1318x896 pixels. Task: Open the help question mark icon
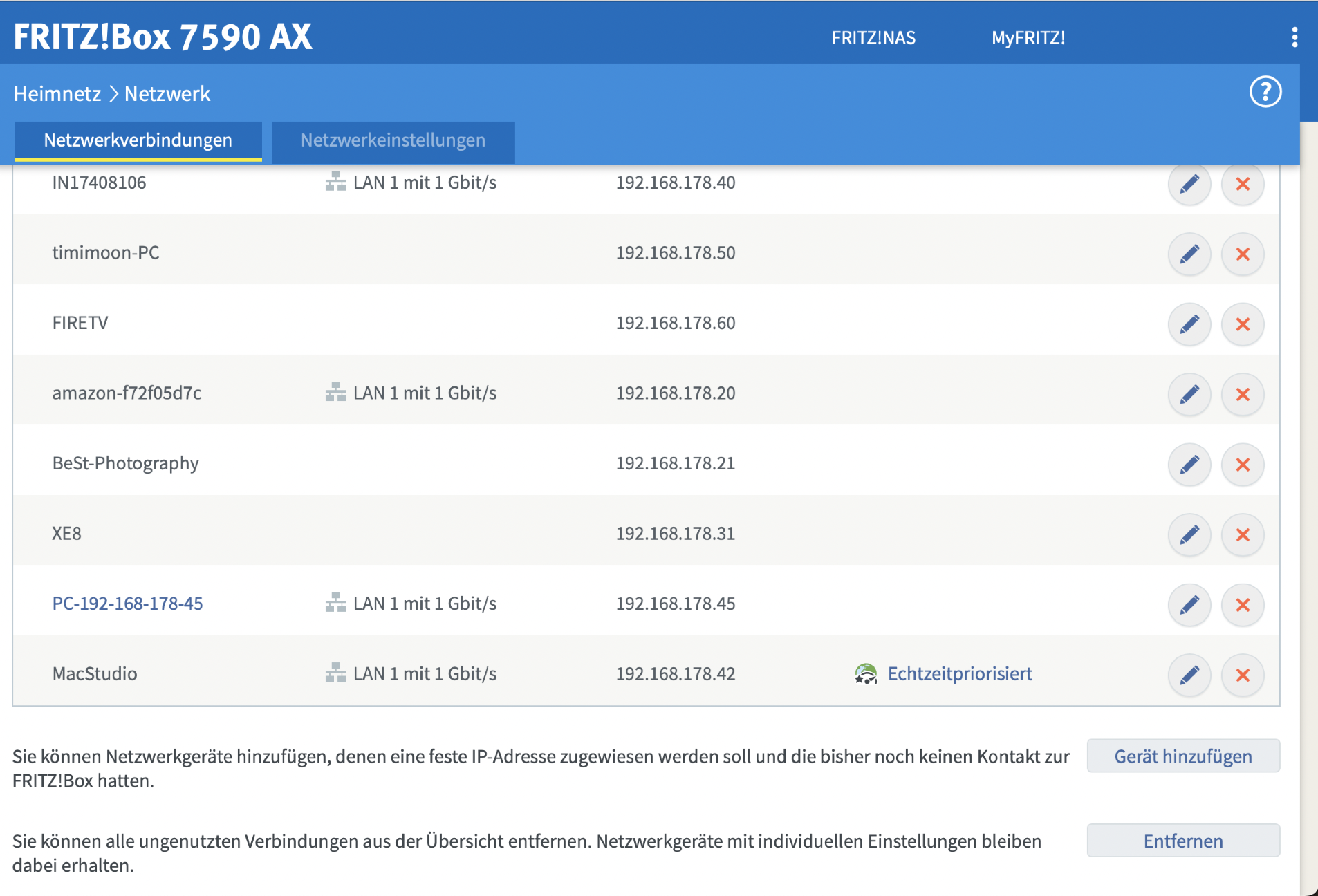[1265, 92]
